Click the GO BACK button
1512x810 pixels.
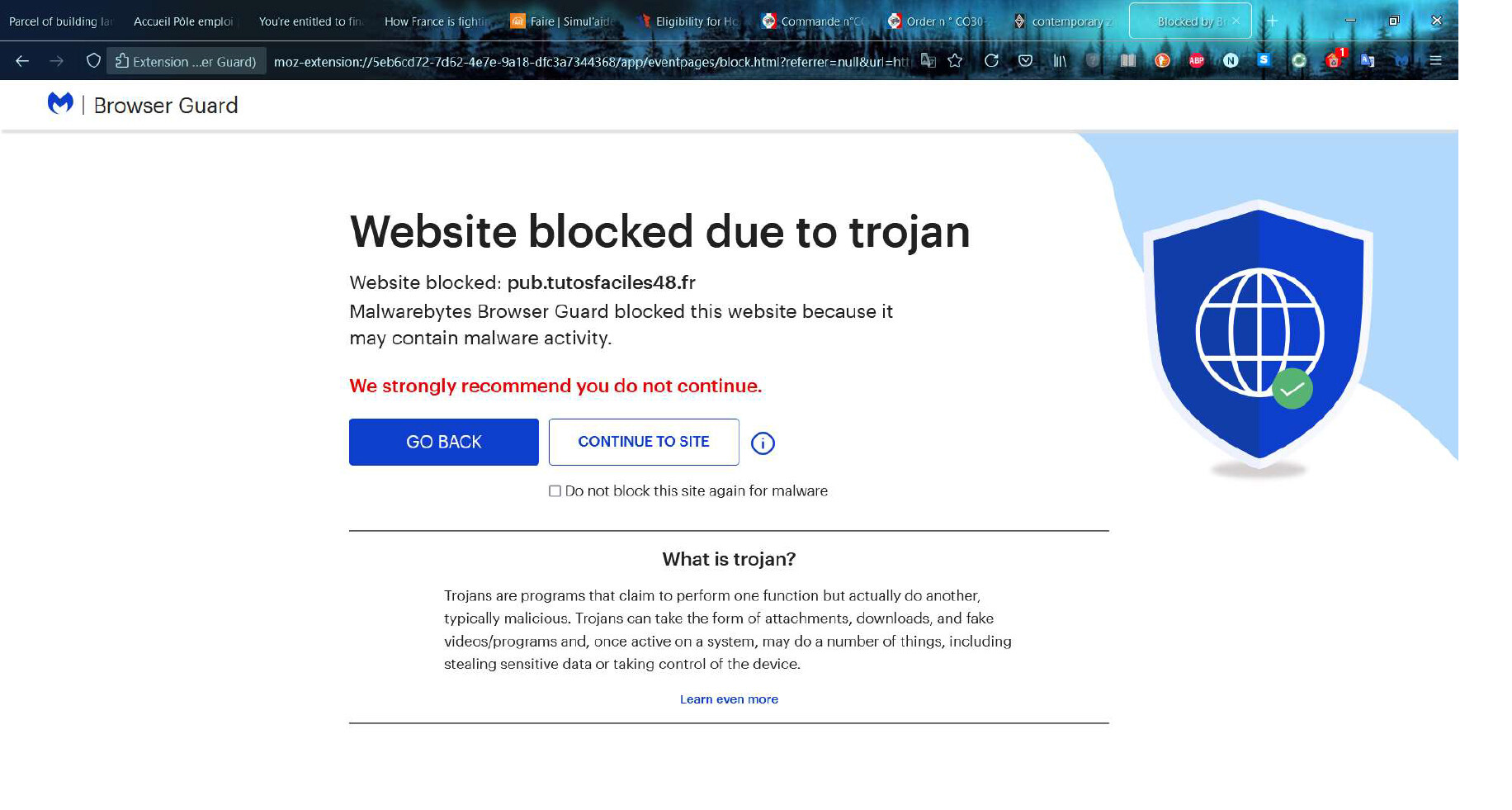(444, 443)
